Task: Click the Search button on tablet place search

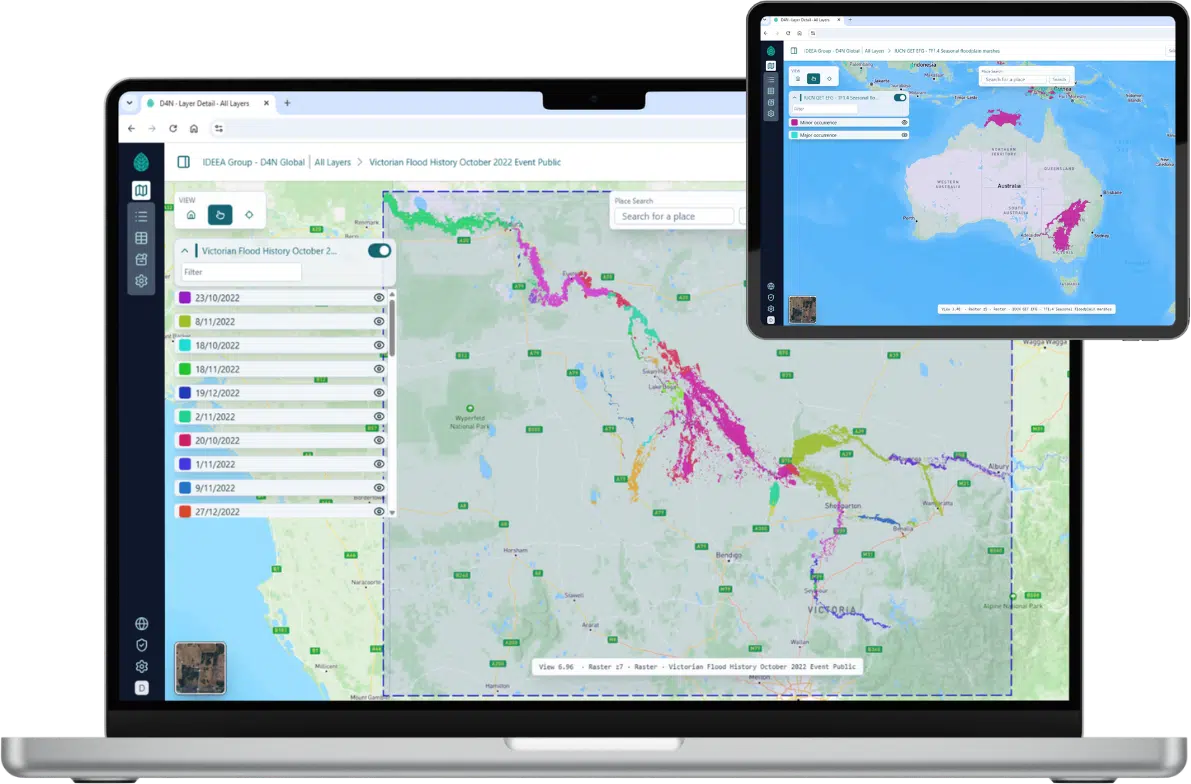Action: point(1059,79)
